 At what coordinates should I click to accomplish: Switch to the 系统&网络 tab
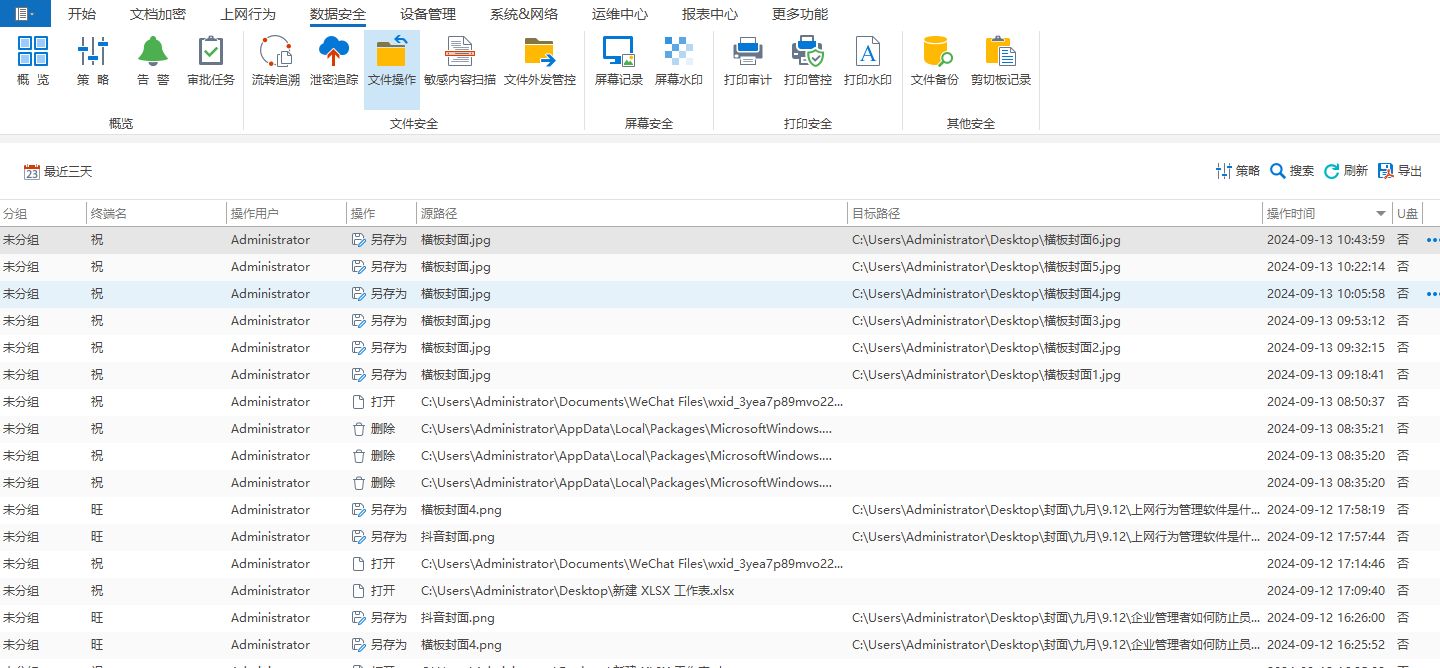[524, 14]
